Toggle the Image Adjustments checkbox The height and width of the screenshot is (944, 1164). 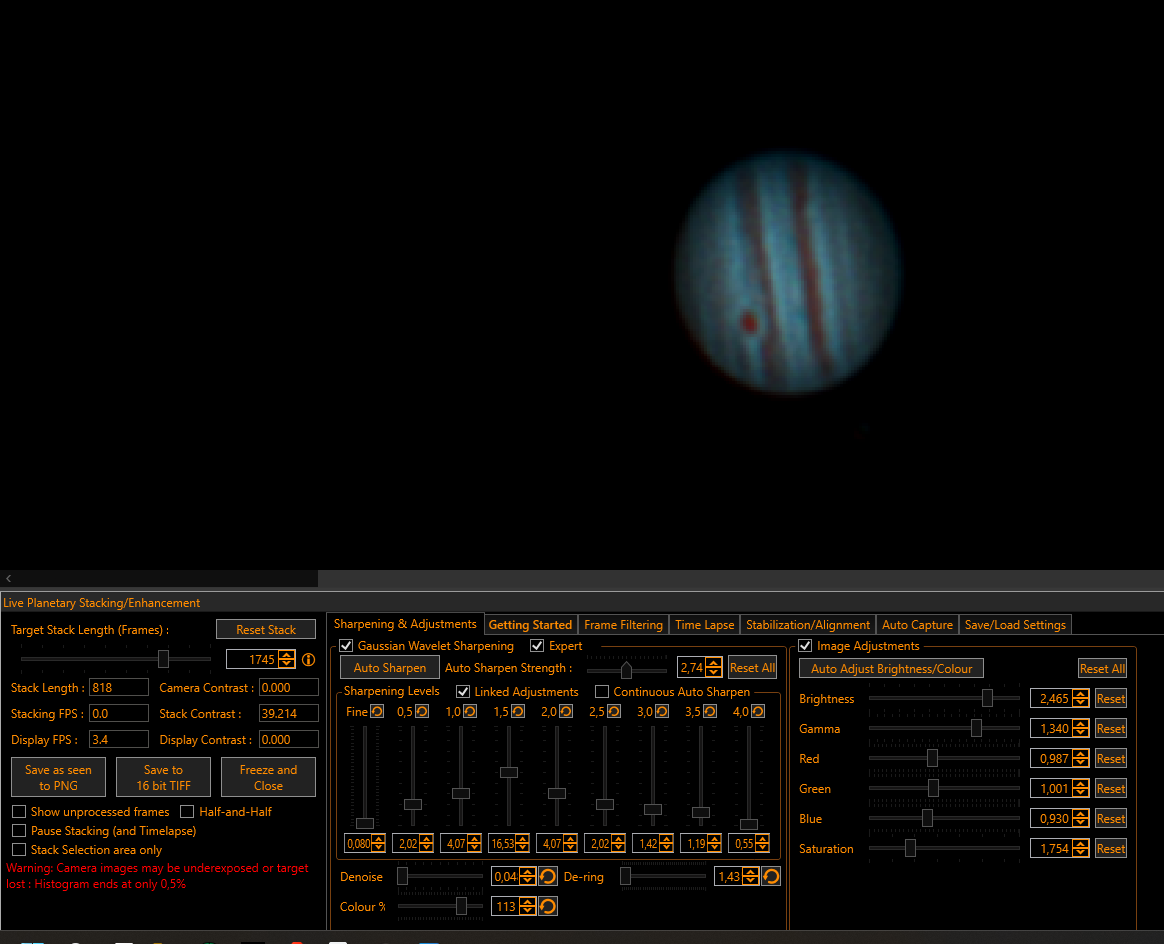[805, 646]
